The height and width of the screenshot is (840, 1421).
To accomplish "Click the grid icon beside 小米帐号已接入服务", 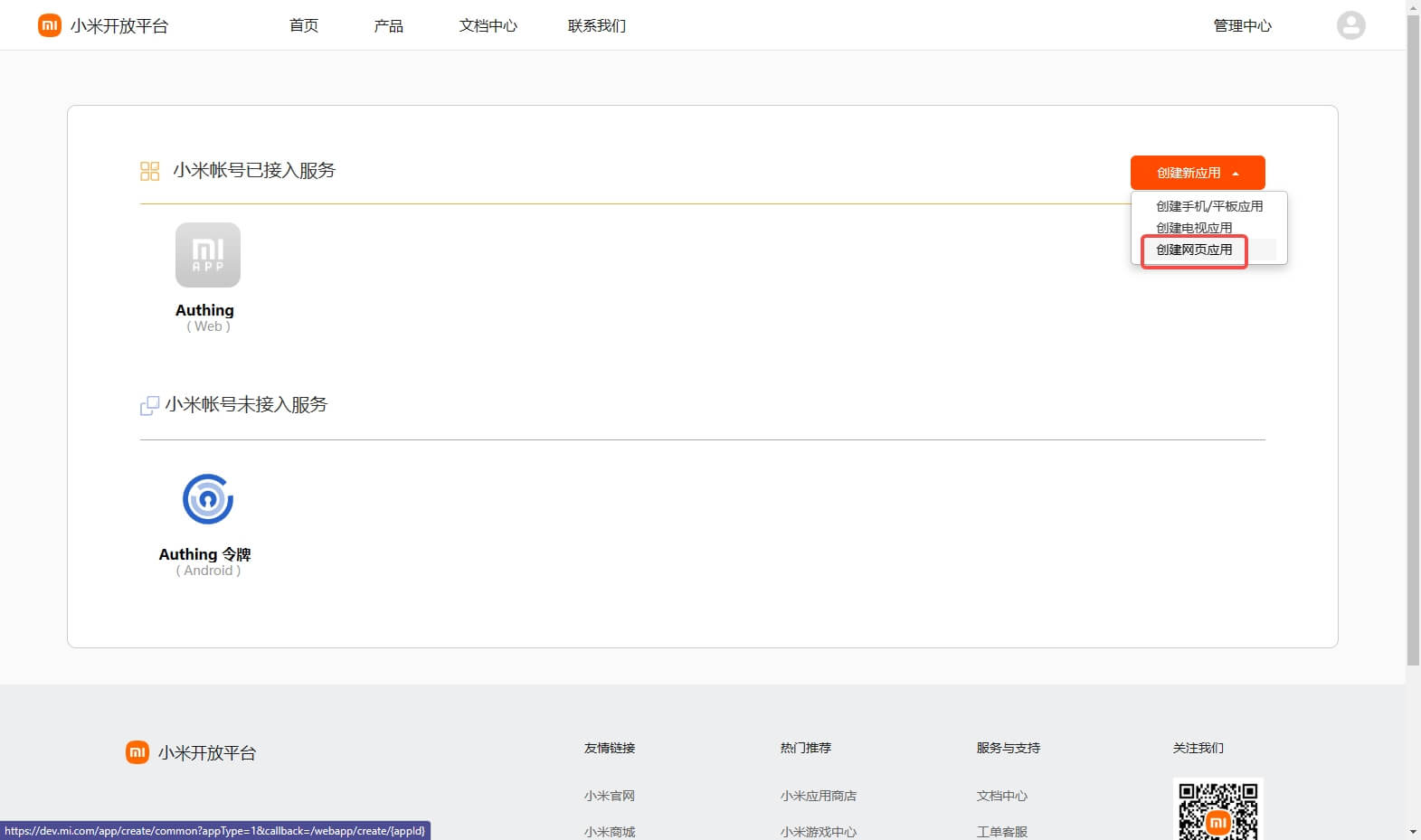I will tap(149, 171).
